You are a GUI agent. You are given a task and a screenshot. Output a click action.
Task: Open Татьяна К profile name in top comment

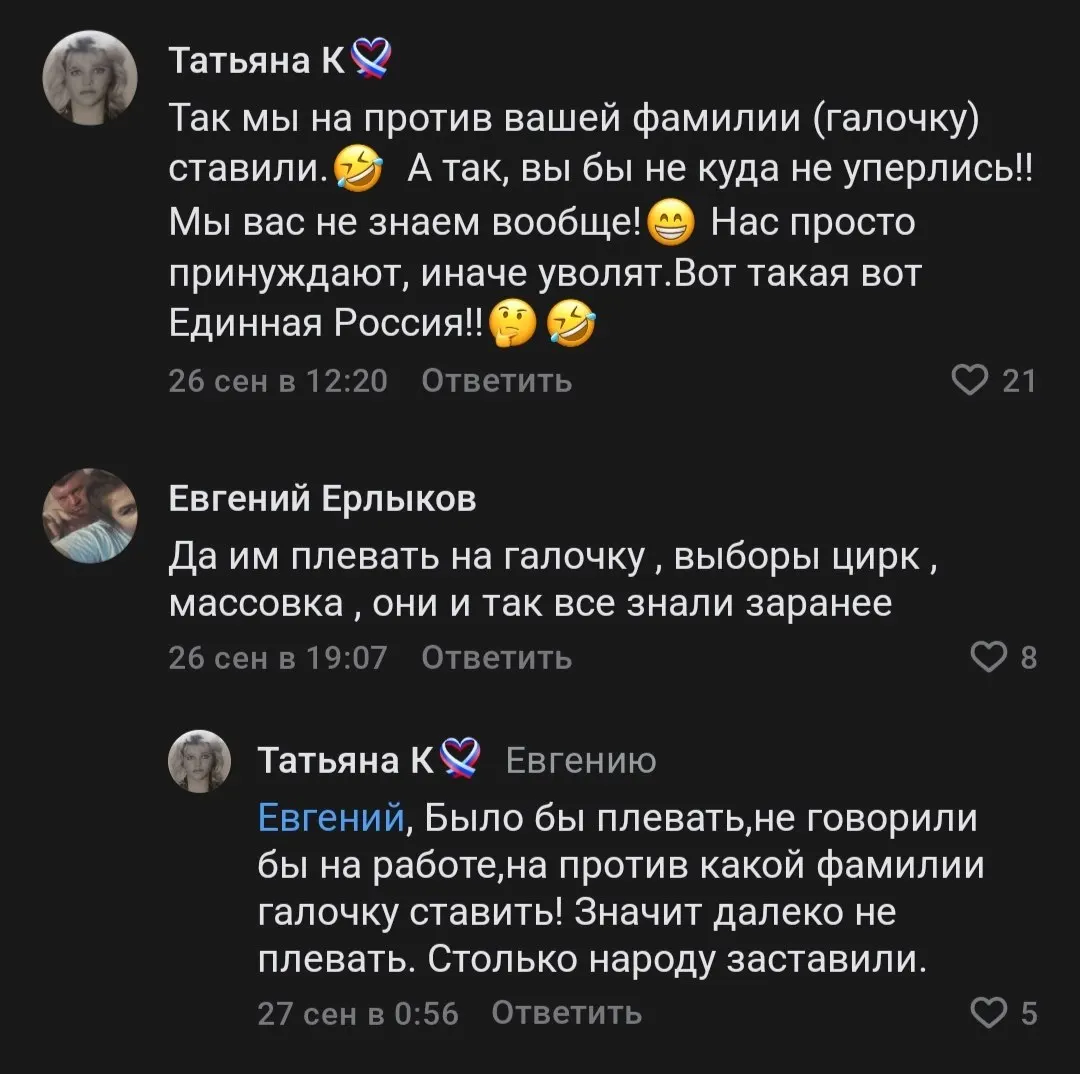coord(257,61)
